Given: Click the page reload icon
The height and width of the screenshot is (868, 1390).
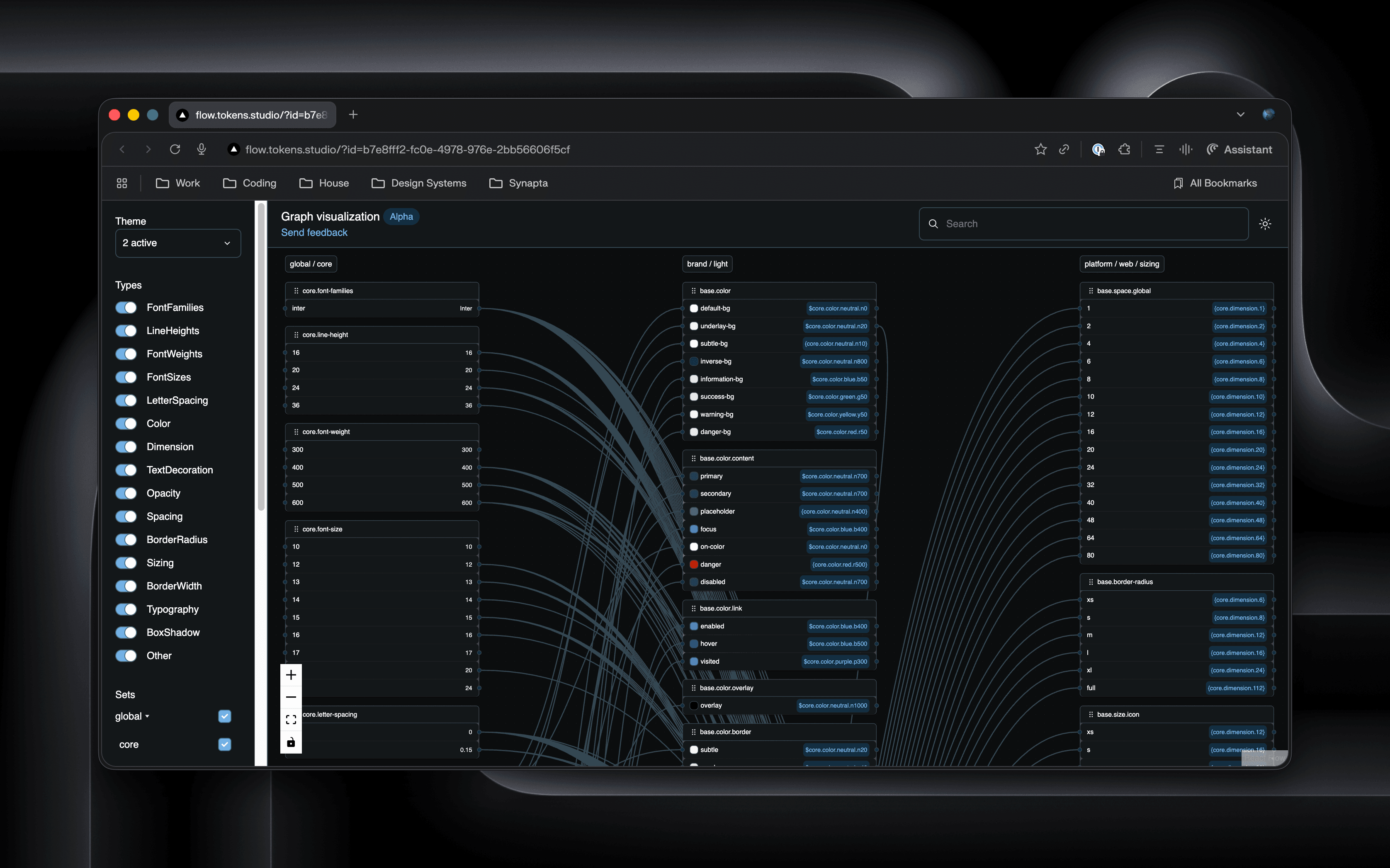Looking at the screenshot, I should point(175,149).
